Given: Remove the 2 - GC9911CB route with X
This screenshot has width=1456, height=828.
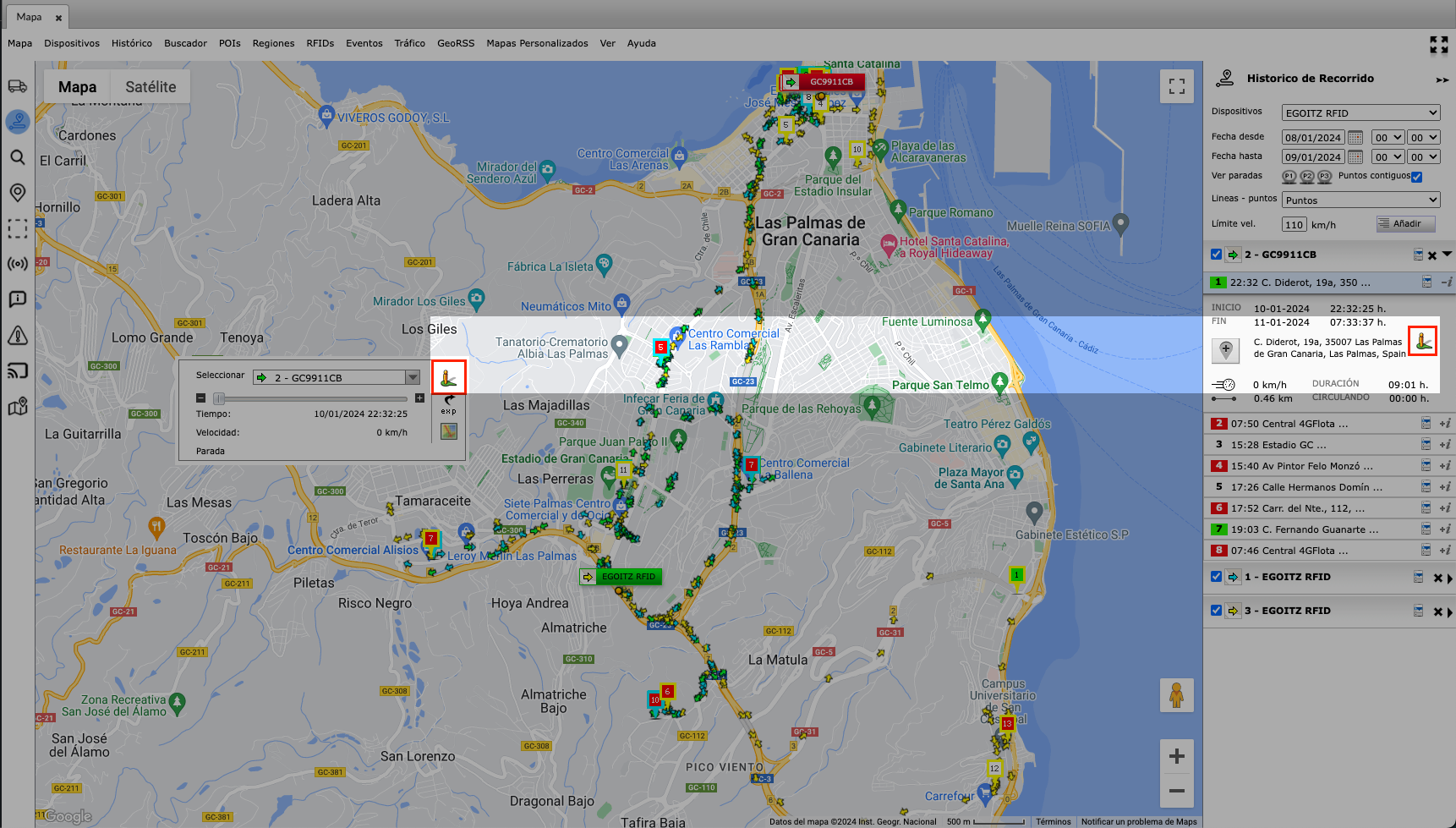Looking at the screenshot, I should 1432,255.
